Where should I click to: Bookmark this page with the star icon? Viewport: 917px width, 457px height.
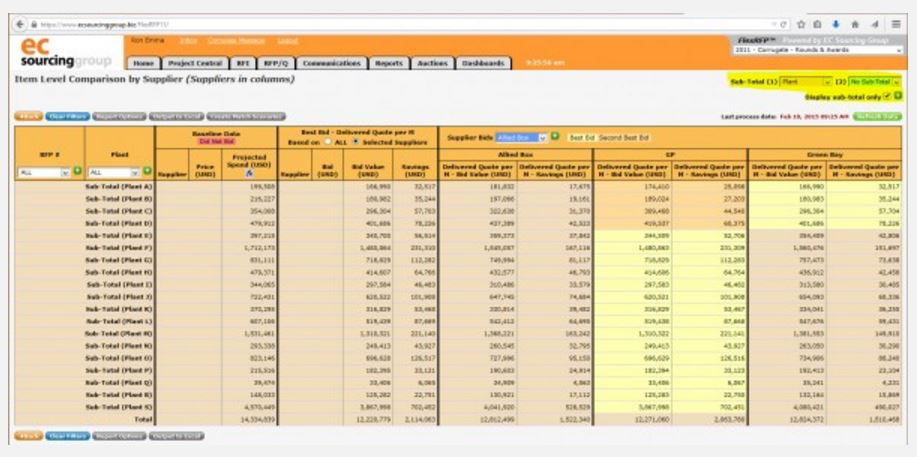click(801, 25)
